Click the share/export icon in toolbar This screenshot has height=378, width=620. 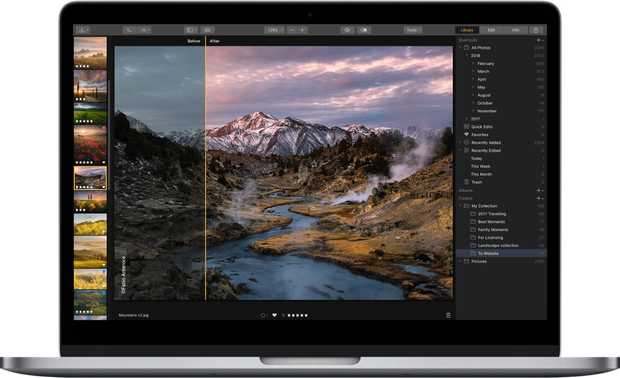tap(536, 30)
